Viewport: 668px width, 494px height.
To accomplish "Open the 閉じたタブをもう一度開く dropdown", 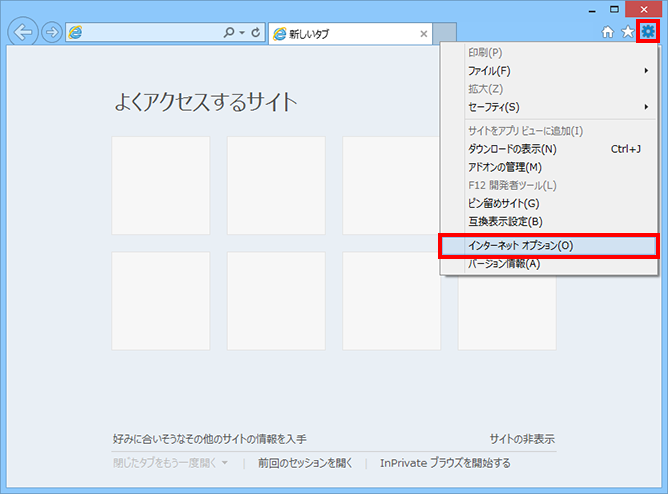I will (171, 463).
